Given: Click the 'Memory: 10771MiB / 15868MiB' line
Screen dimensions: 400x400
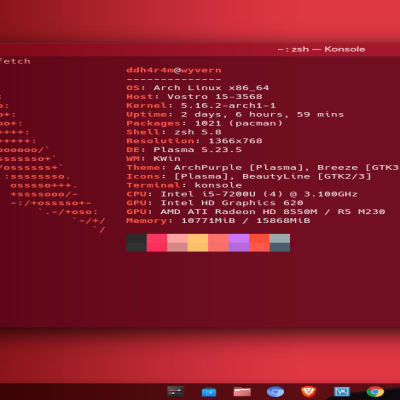Looking at the screenshot, I should (218, 221).
